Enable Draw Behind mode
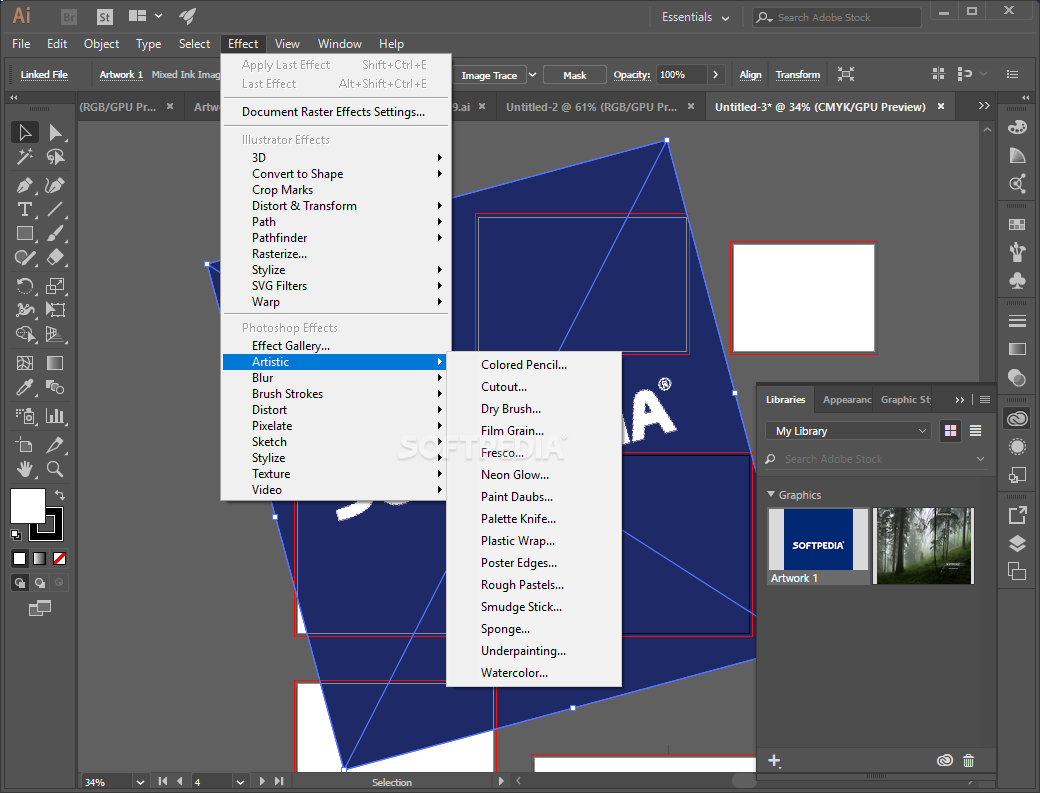1040x793 pixels. (x=40, y=583)
